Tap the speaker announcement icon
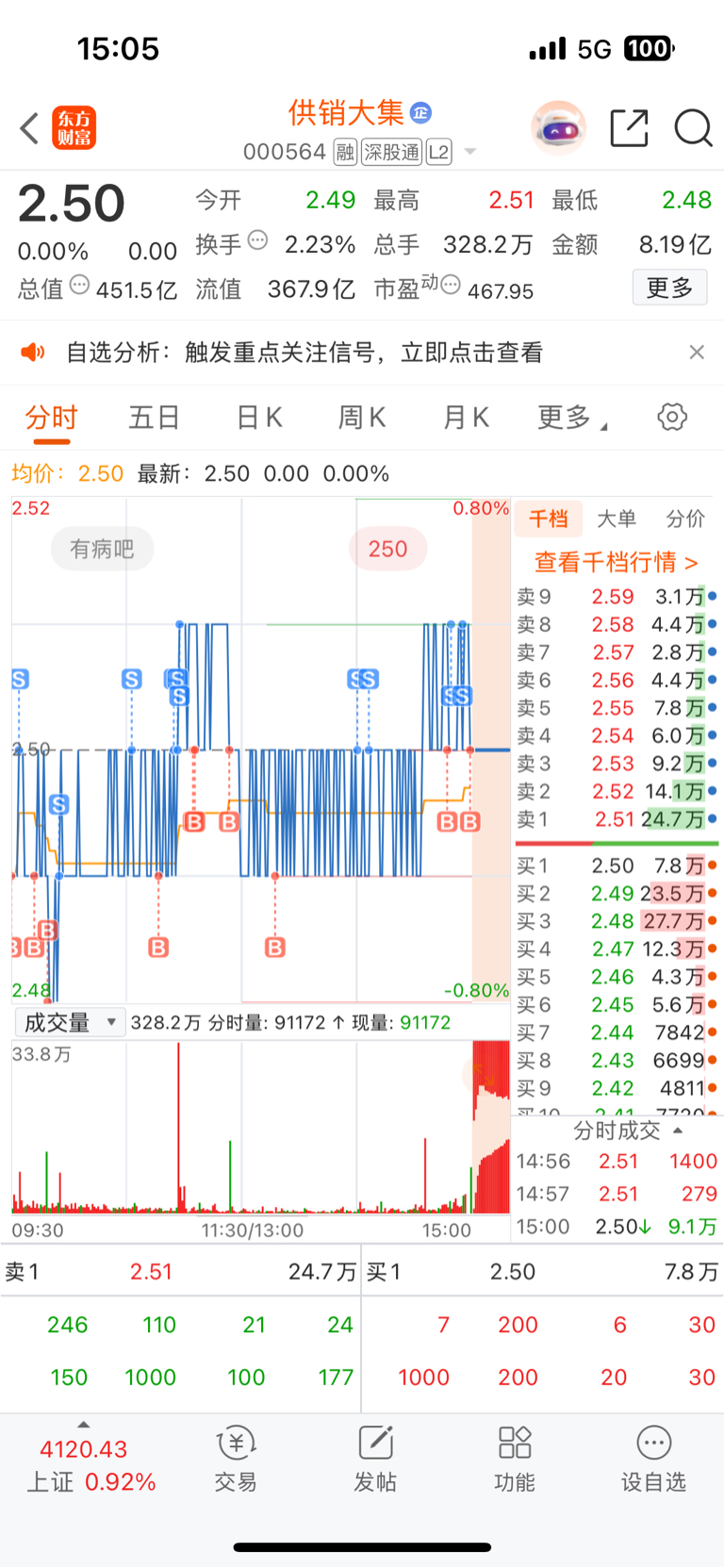The image size is (724, 1568). point(33,353)
